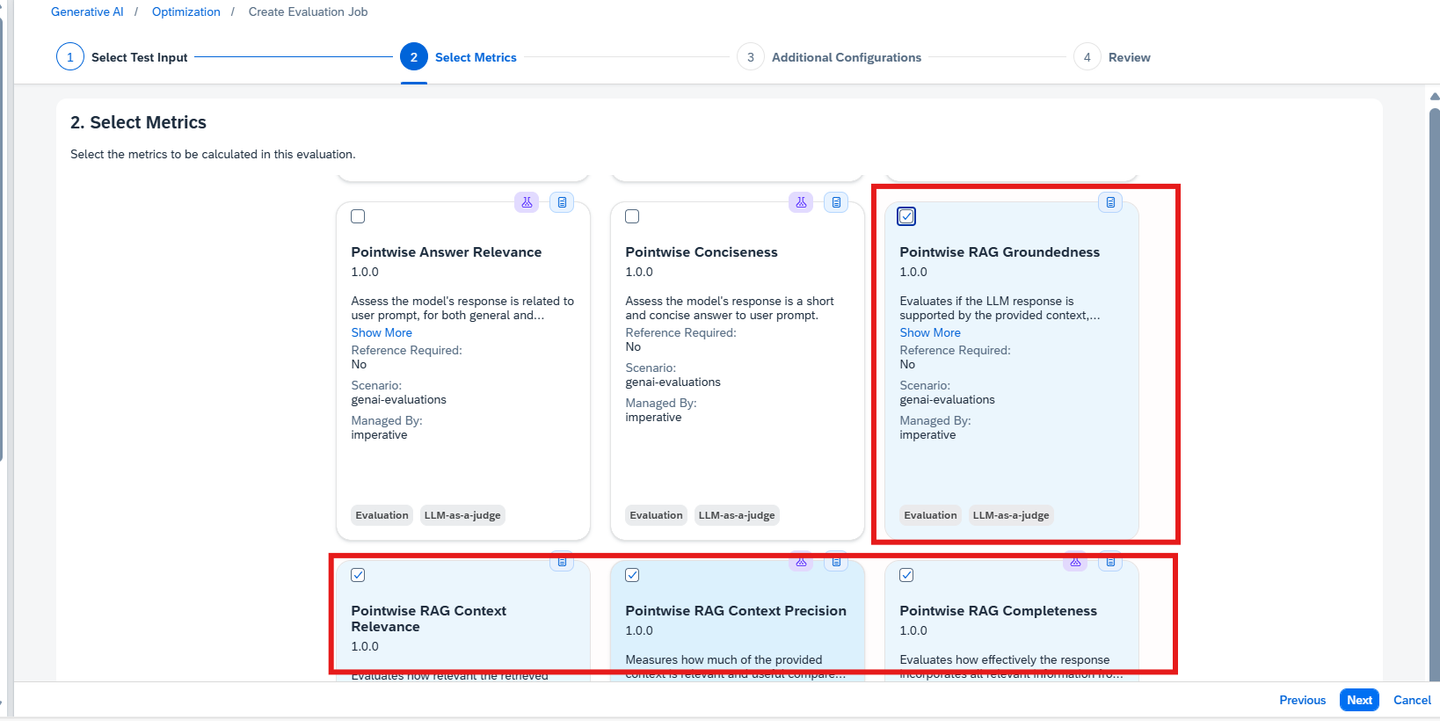Click the "Pointwise Answer Relevance" card title
The width and height of the screenshot is (1440, 721).
point(446,252)
